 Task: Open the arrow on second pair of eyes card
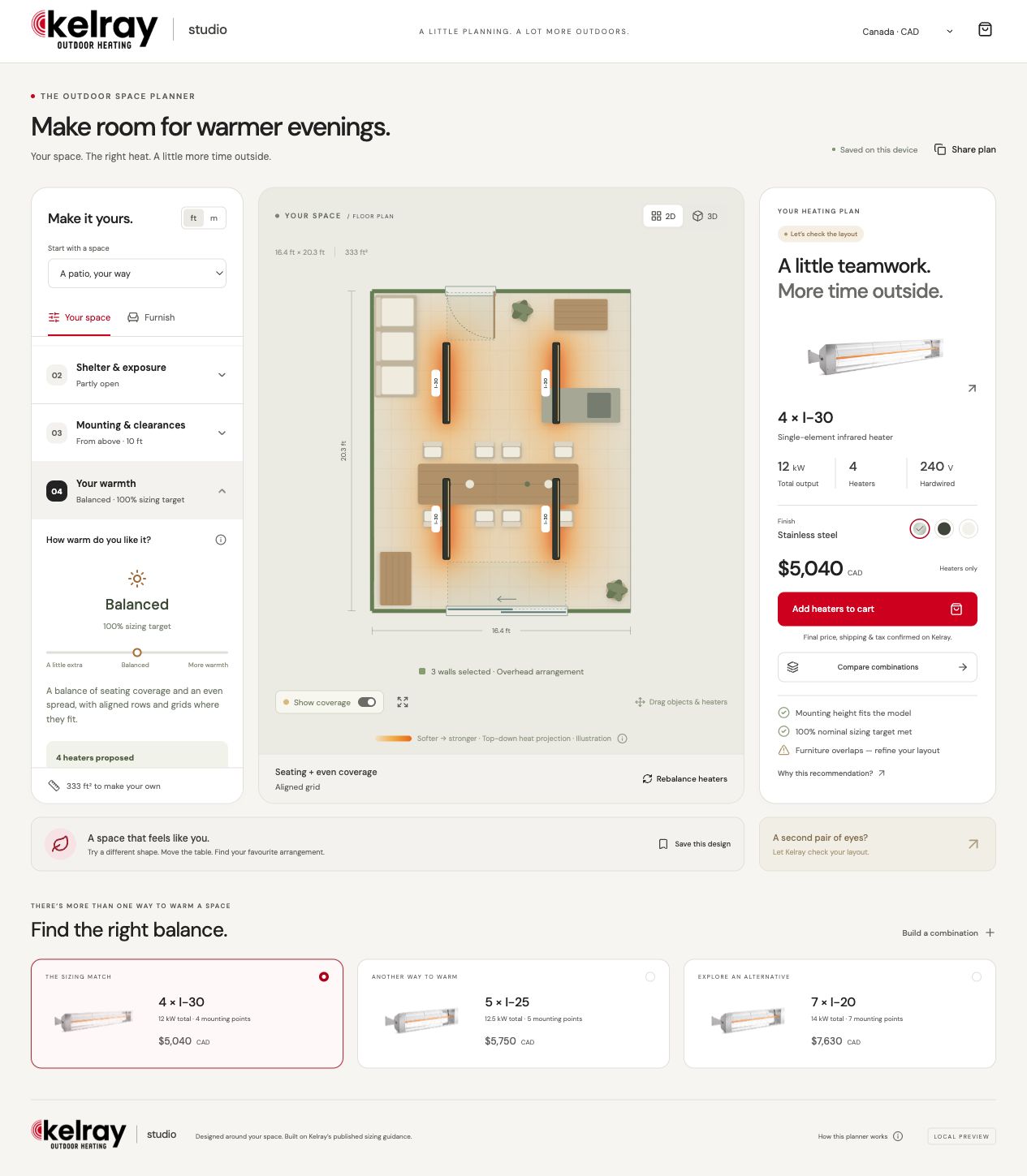pos(973,844)
